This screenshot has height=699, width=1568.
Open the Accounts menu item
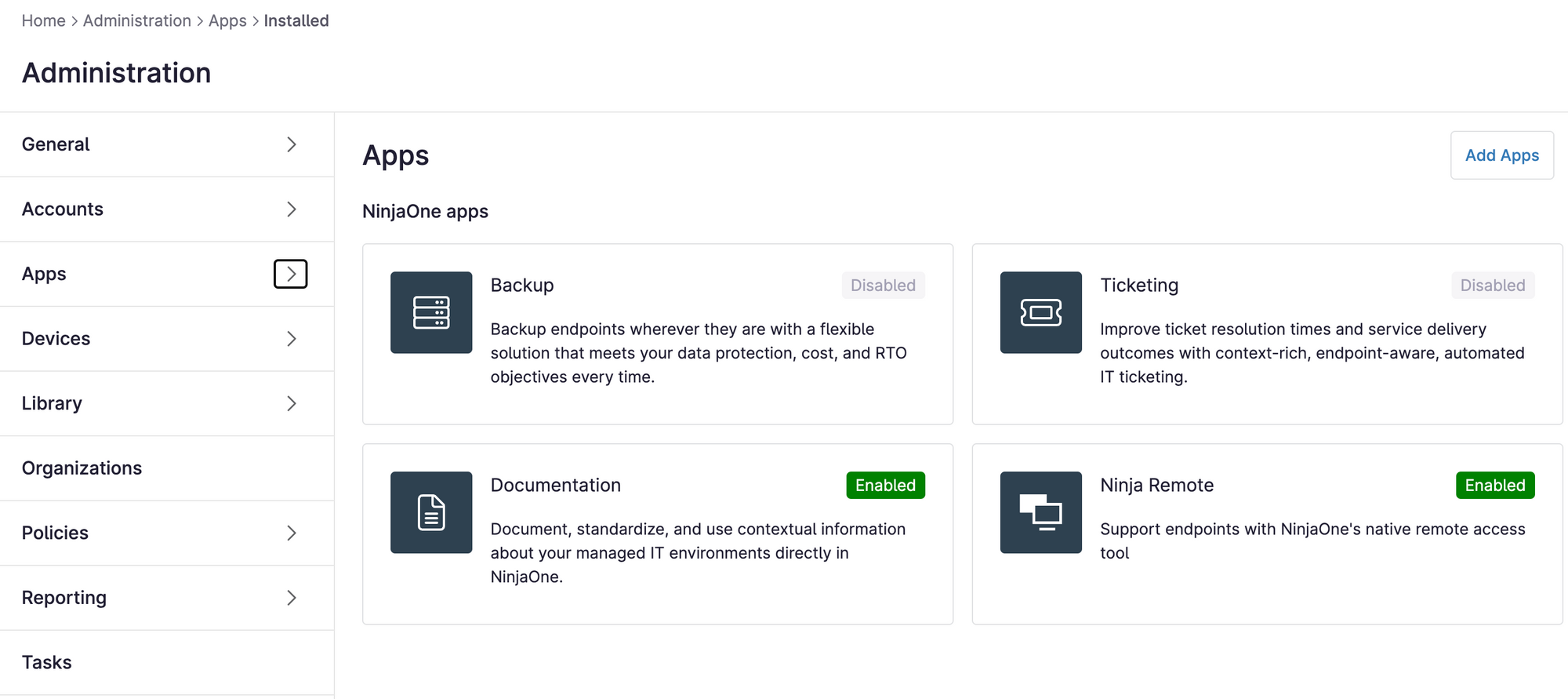[x=167, y=209]
